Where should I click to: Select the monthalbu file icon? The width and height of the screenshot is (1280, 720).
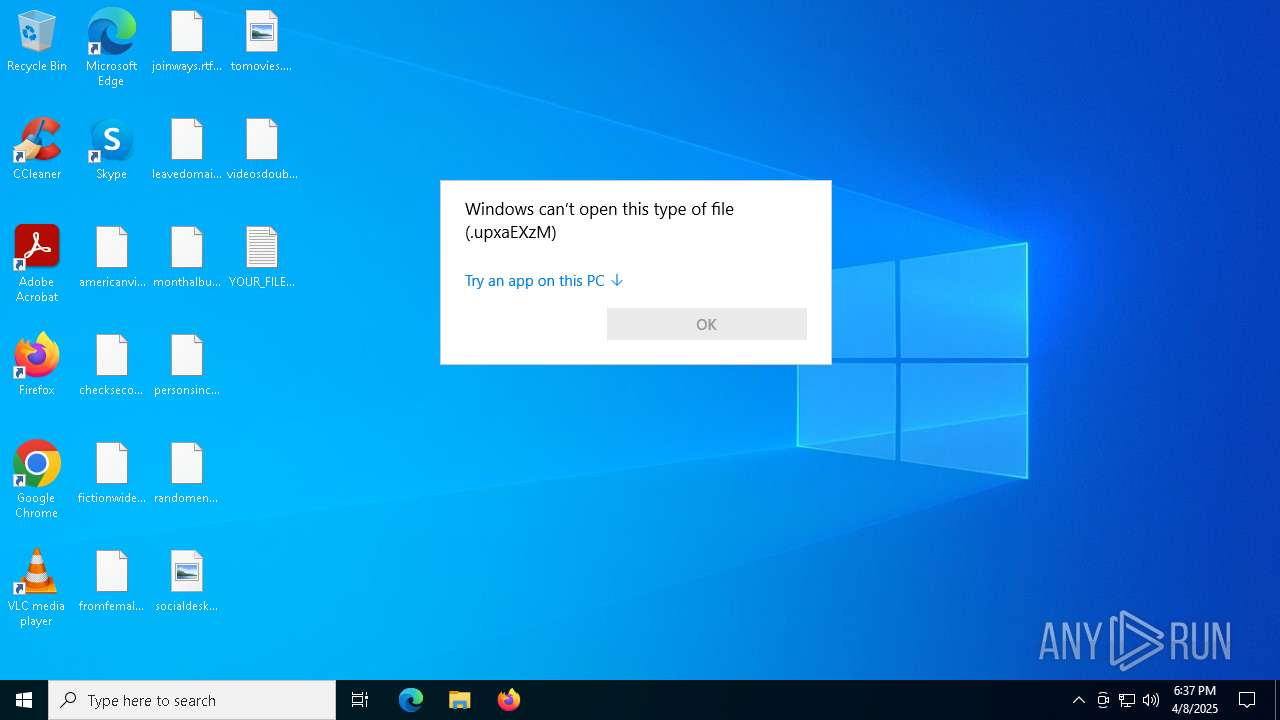[x=187, y=258]
